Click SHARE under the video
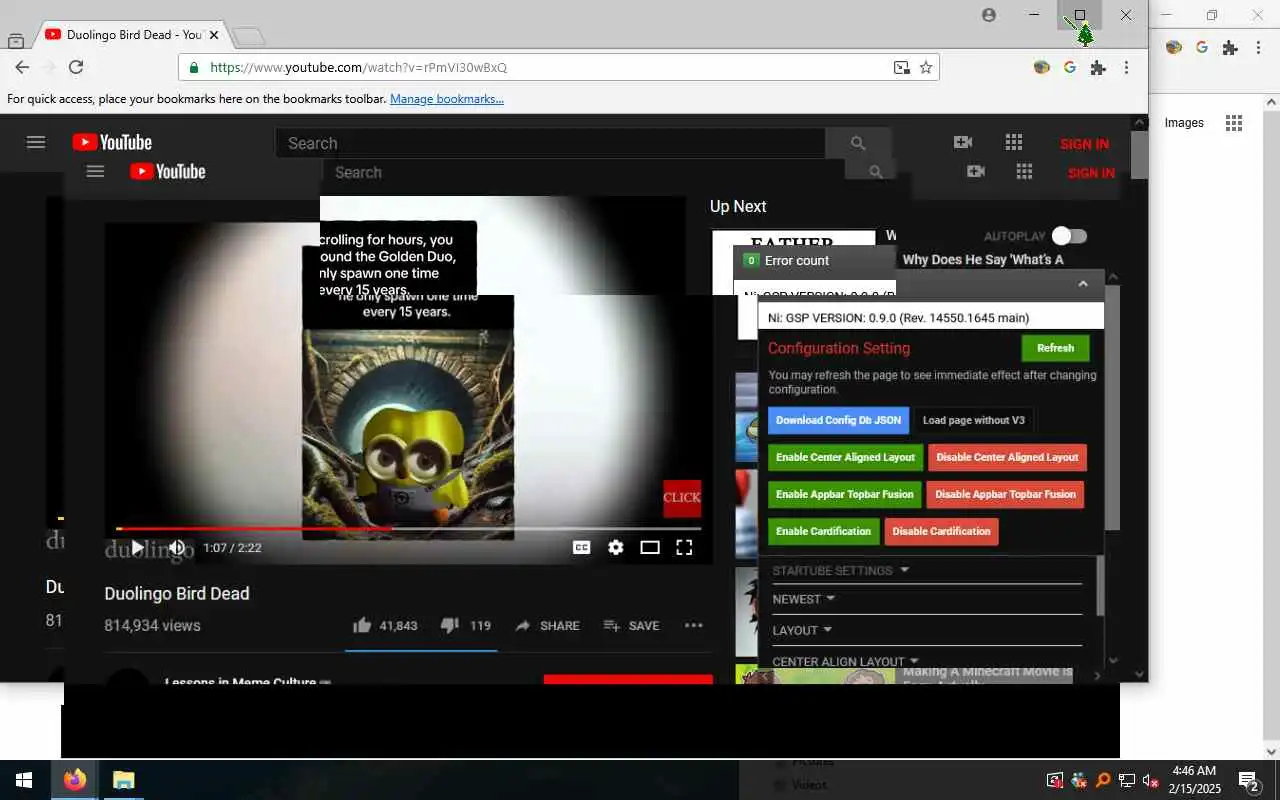Image resolution: width=1280 pixels, height=800 pixels. pyautogui.click(x=547, y=625)
